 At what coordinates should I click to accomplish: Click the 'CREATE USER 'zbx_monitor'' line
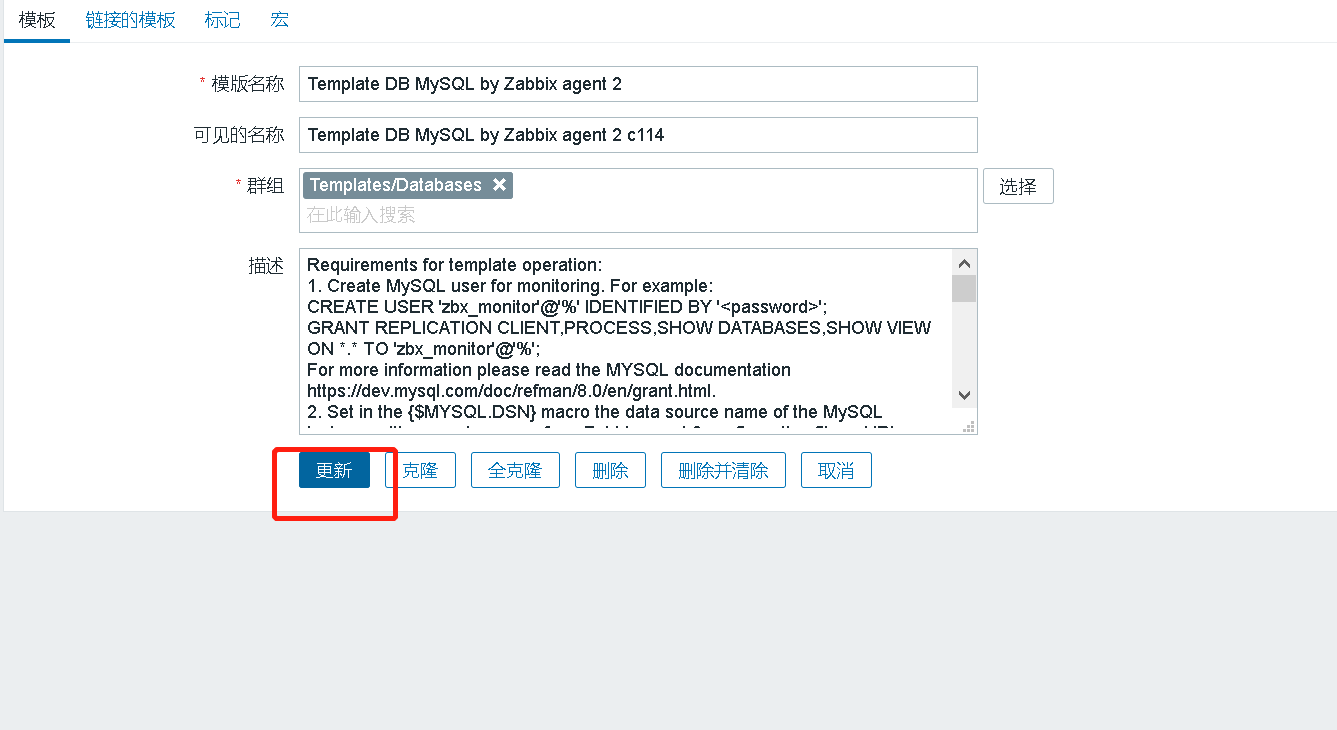tap(567, 307)
